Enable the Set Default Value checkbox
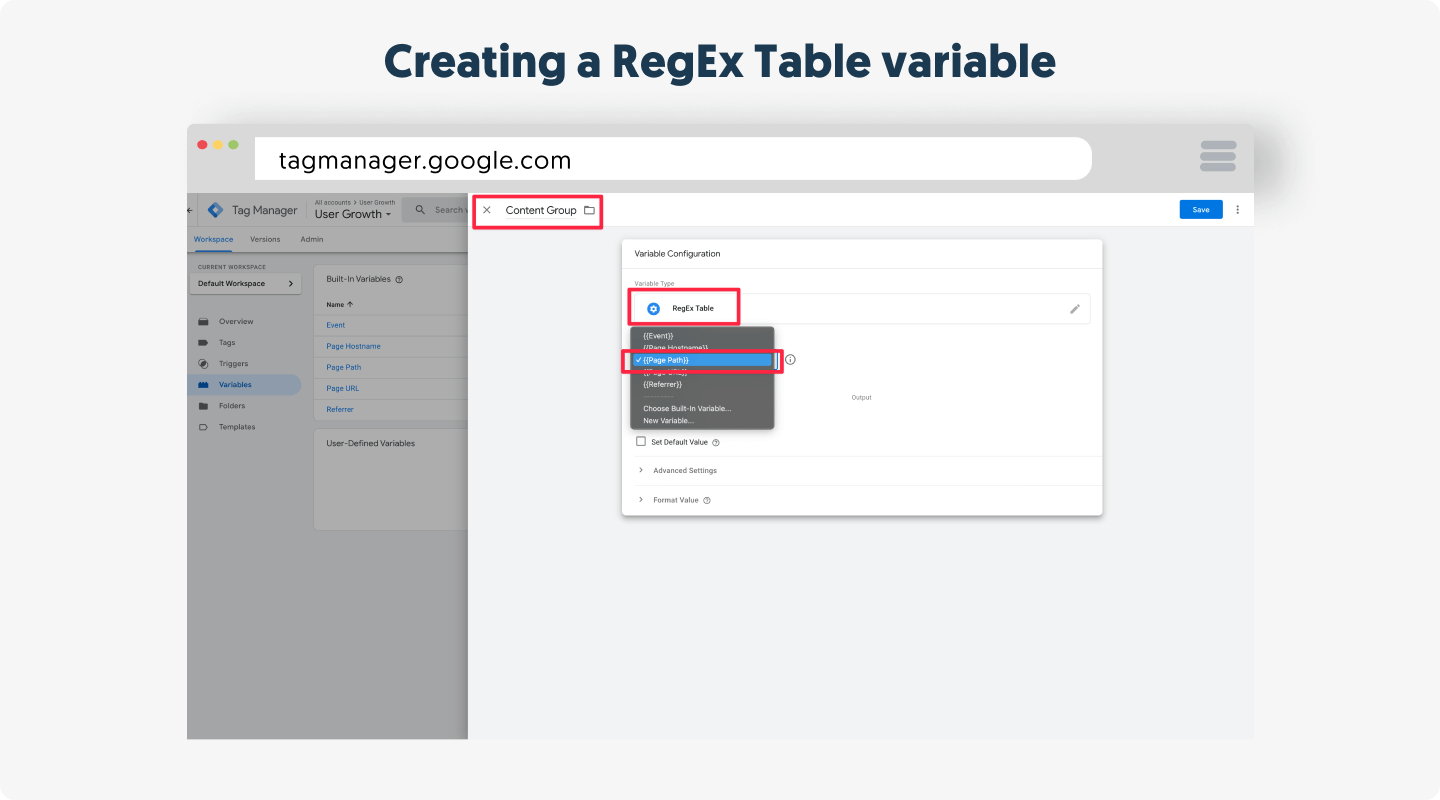This screenshot has height=800, width=1440. tap(641, 441)
